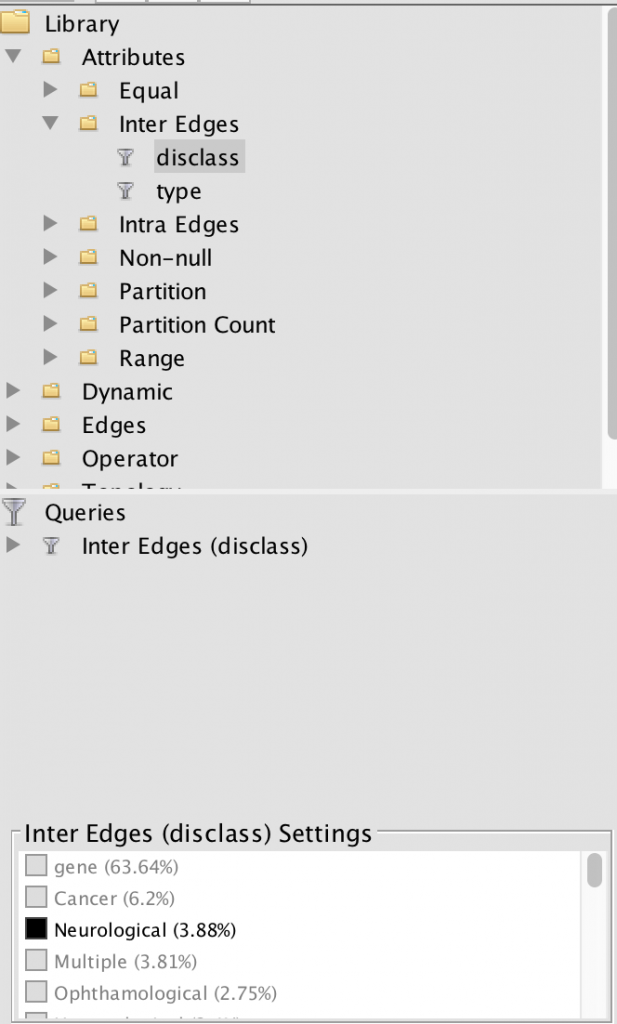Screen dimensions: 617x1024
Task: Click the Partition Count folder icon
Action: pos(89,325)
